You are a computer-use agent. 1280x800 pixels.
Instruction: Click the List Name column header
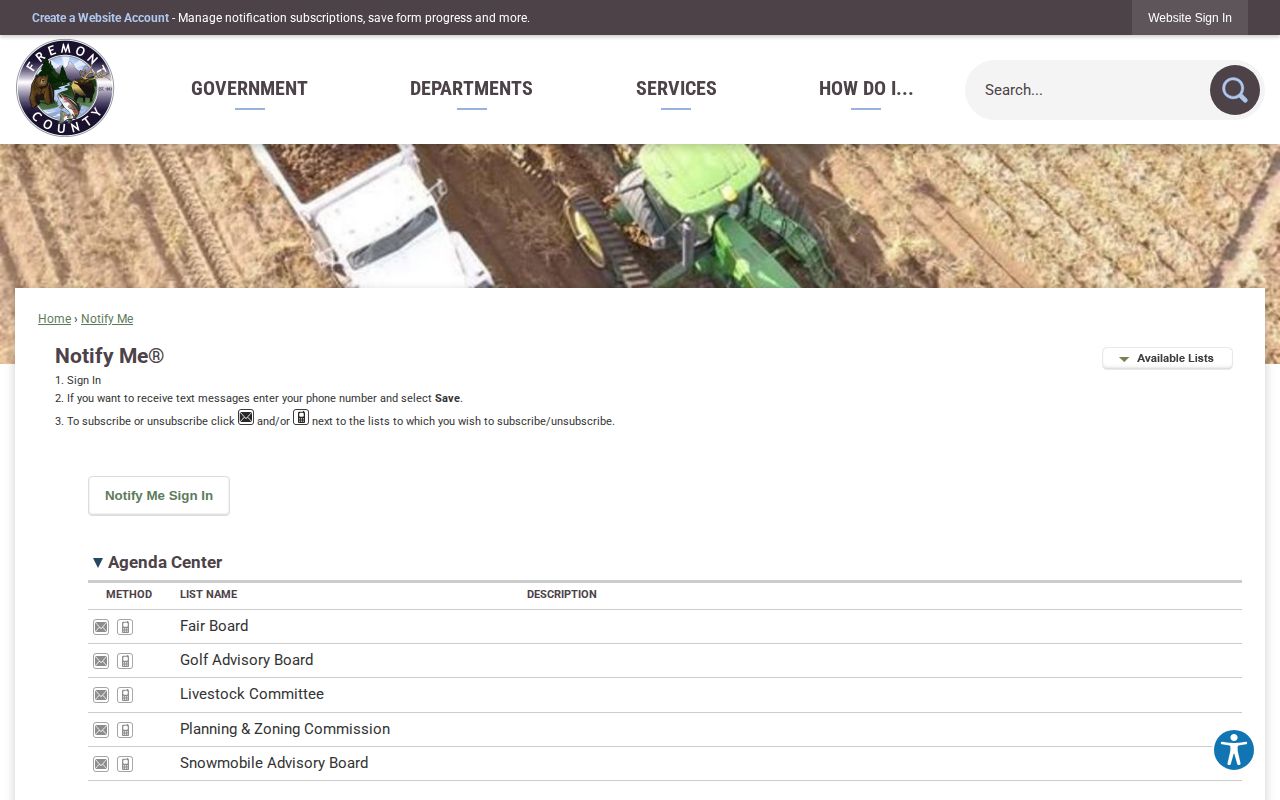[x=208, y=594]
